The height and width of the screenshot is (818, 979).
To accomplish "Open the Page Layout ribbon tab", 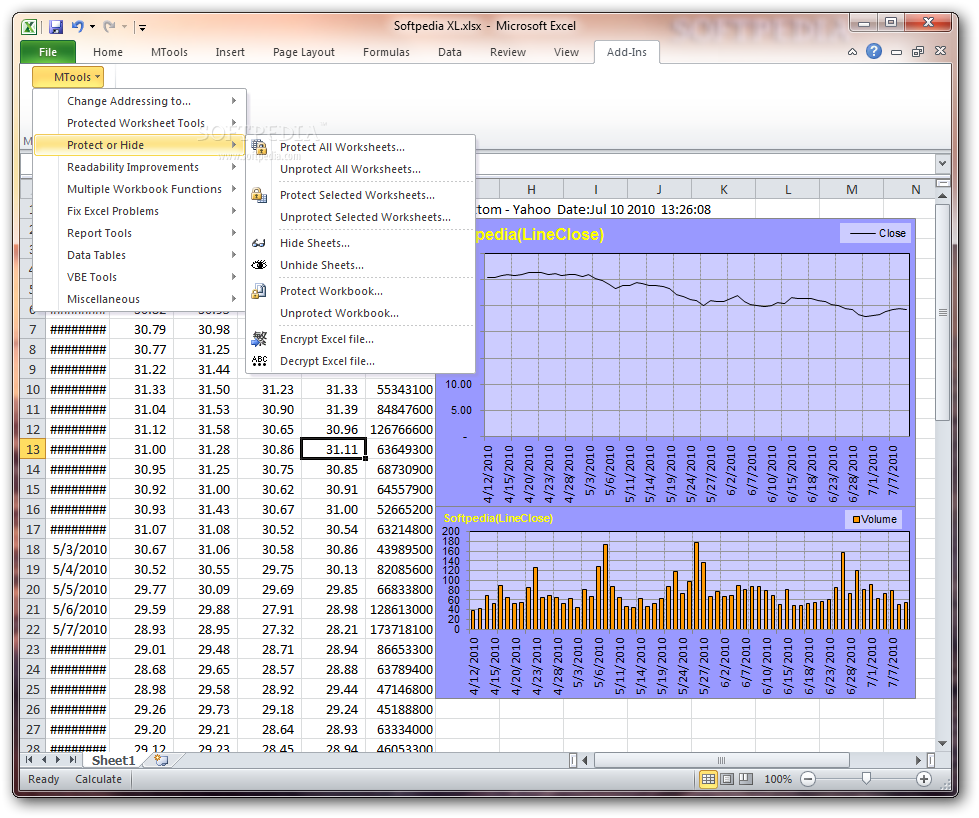I will pos(304,52).
